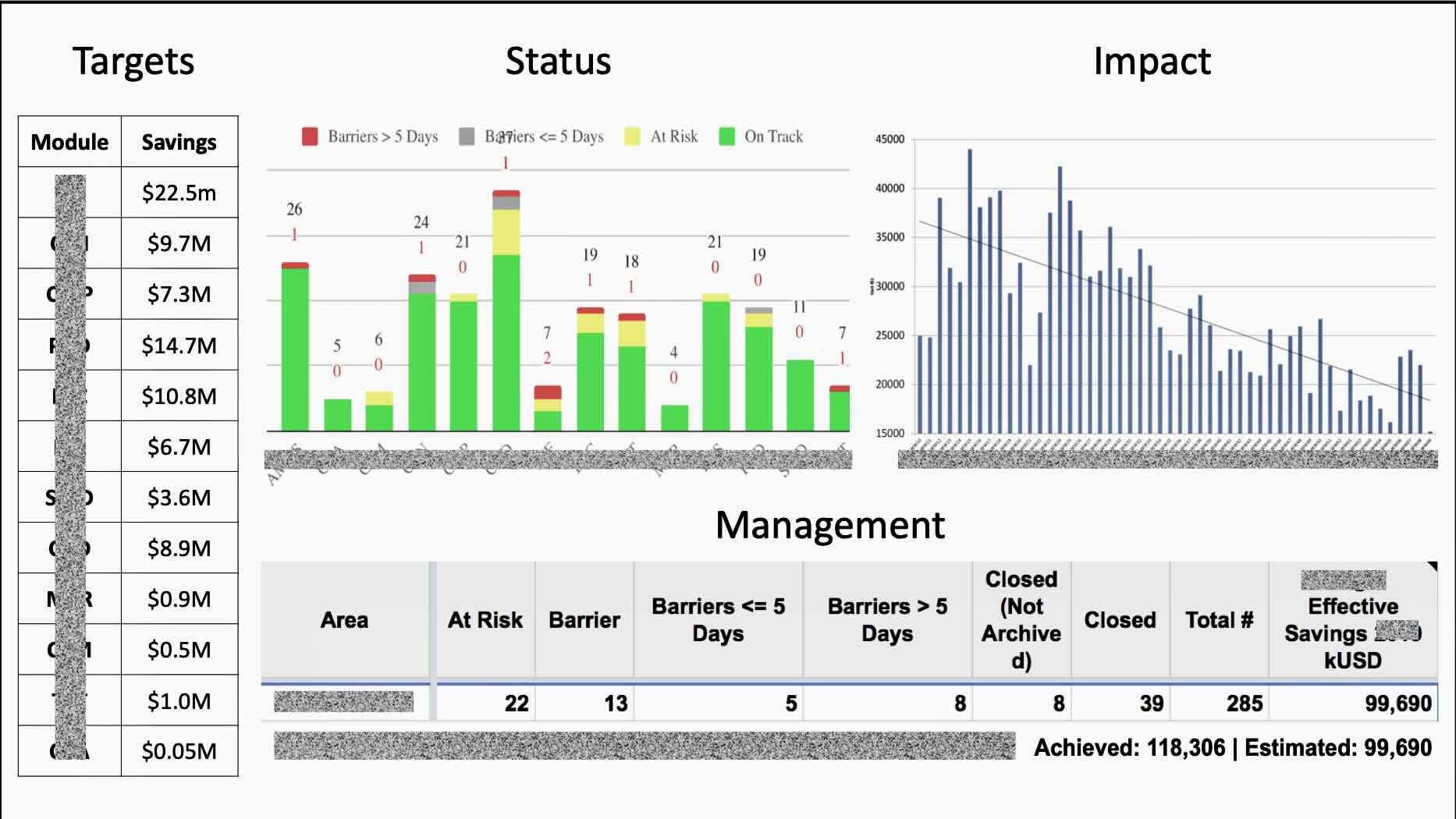Click the Status bar labeled 26

(x=295, y=347)
